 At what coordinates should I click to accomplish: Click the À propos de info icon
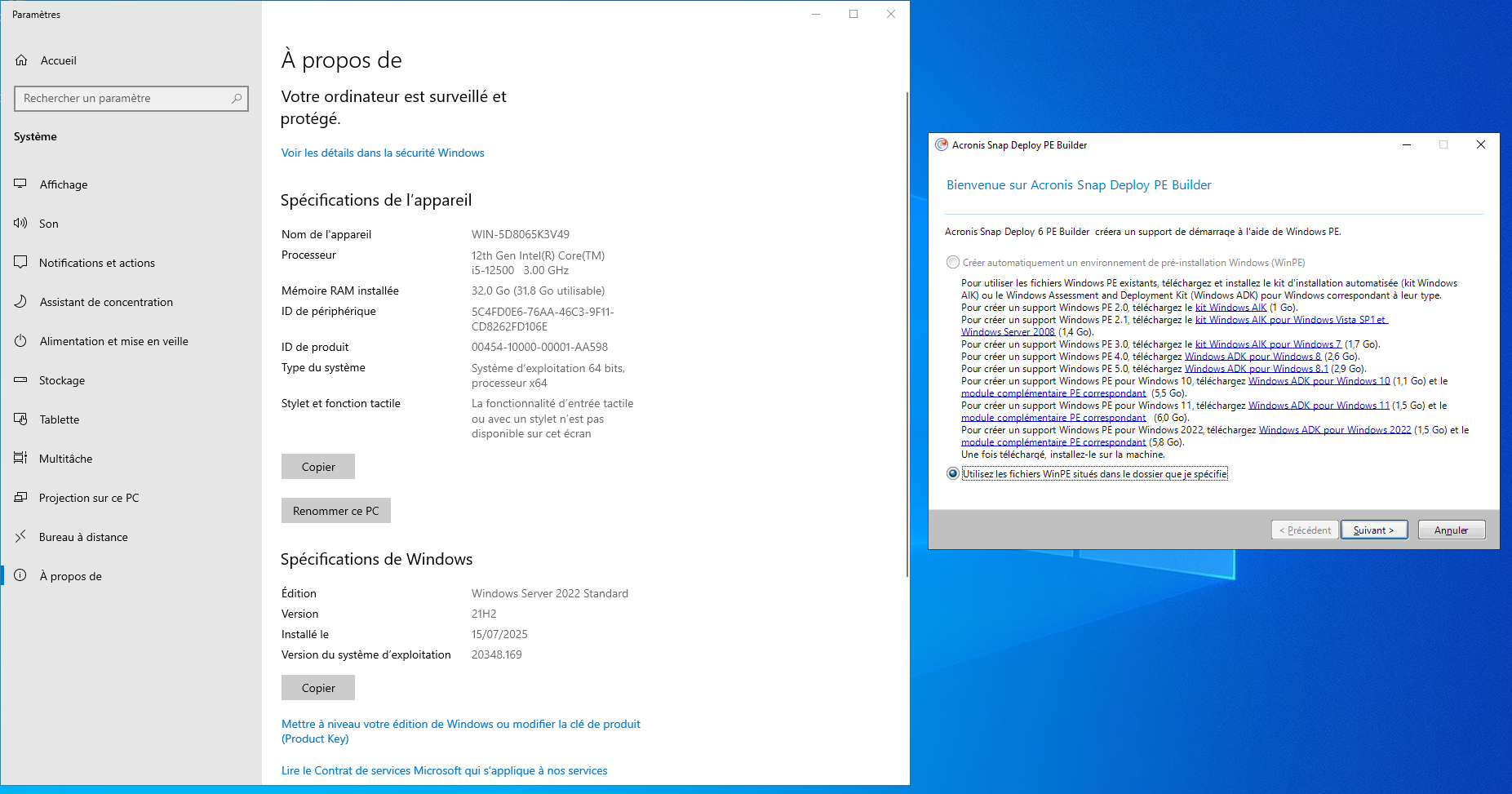[20, 576]
